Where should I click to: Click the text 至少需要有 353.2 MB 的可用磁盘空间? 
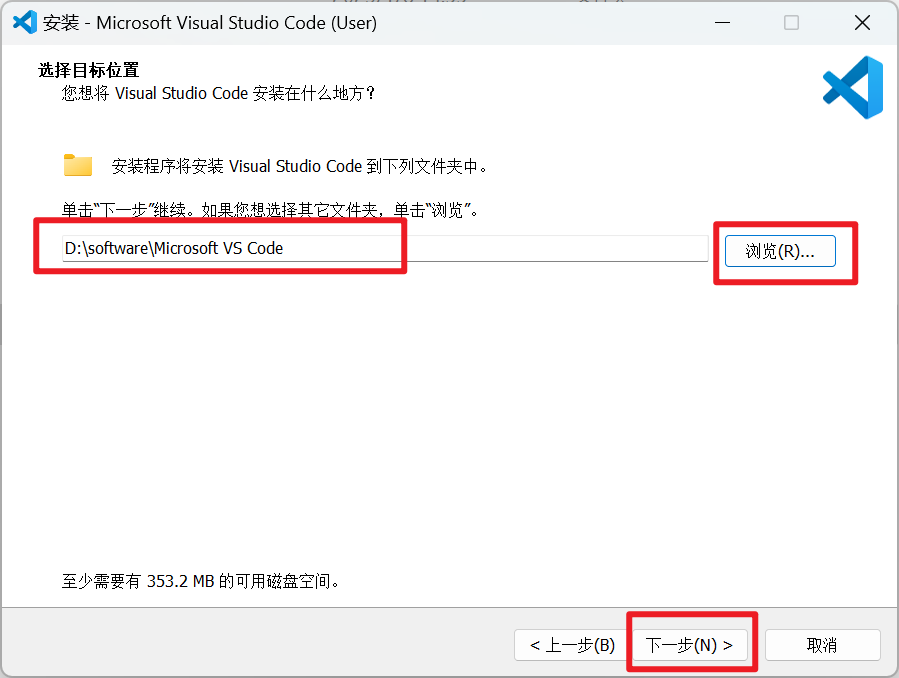coord(201,581)
